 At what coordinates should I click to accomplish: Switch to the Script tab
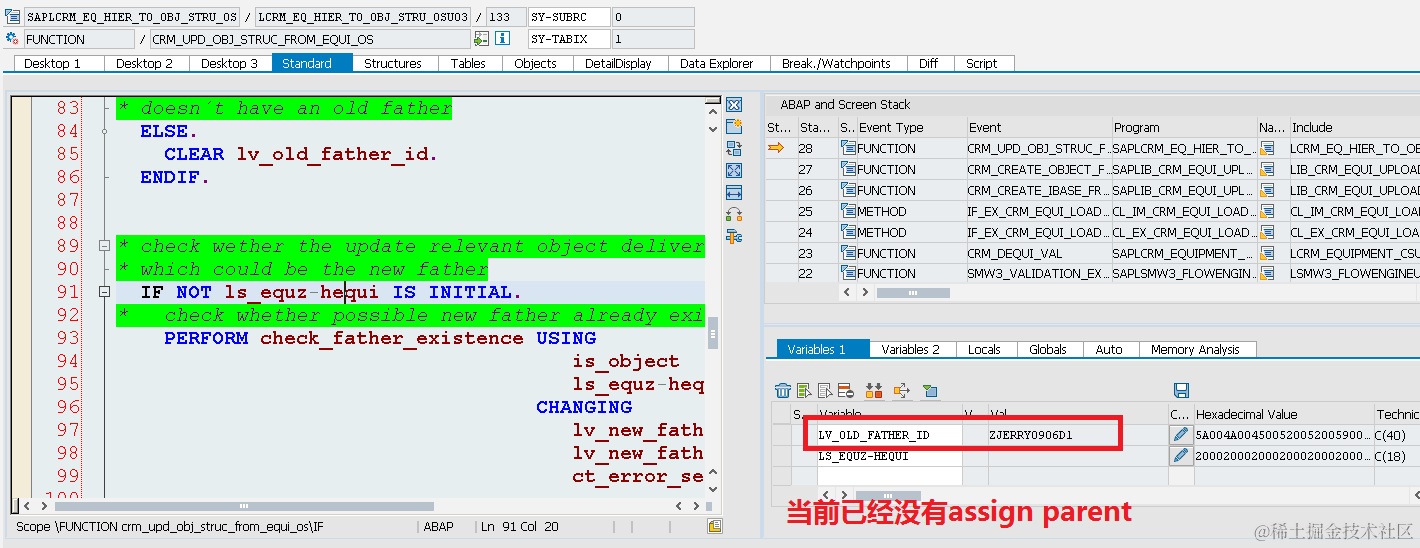click(x=982, y=63)
